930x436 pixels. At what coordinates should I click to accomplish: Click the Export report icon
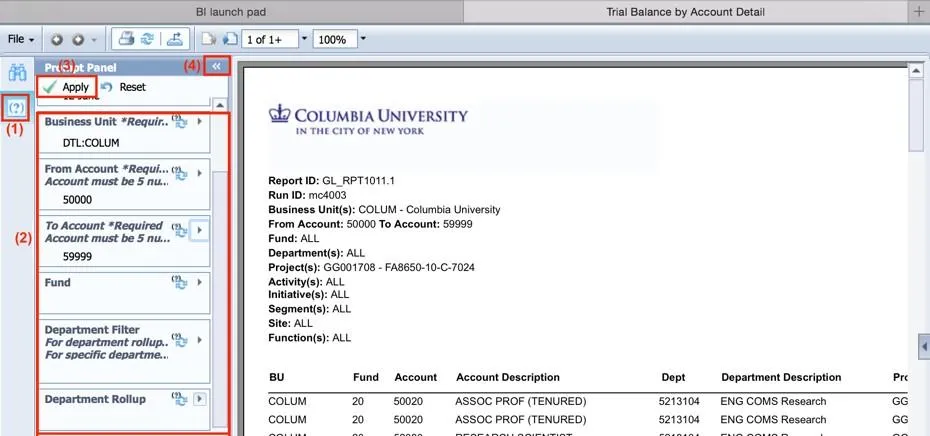click(x=174, y=39)
